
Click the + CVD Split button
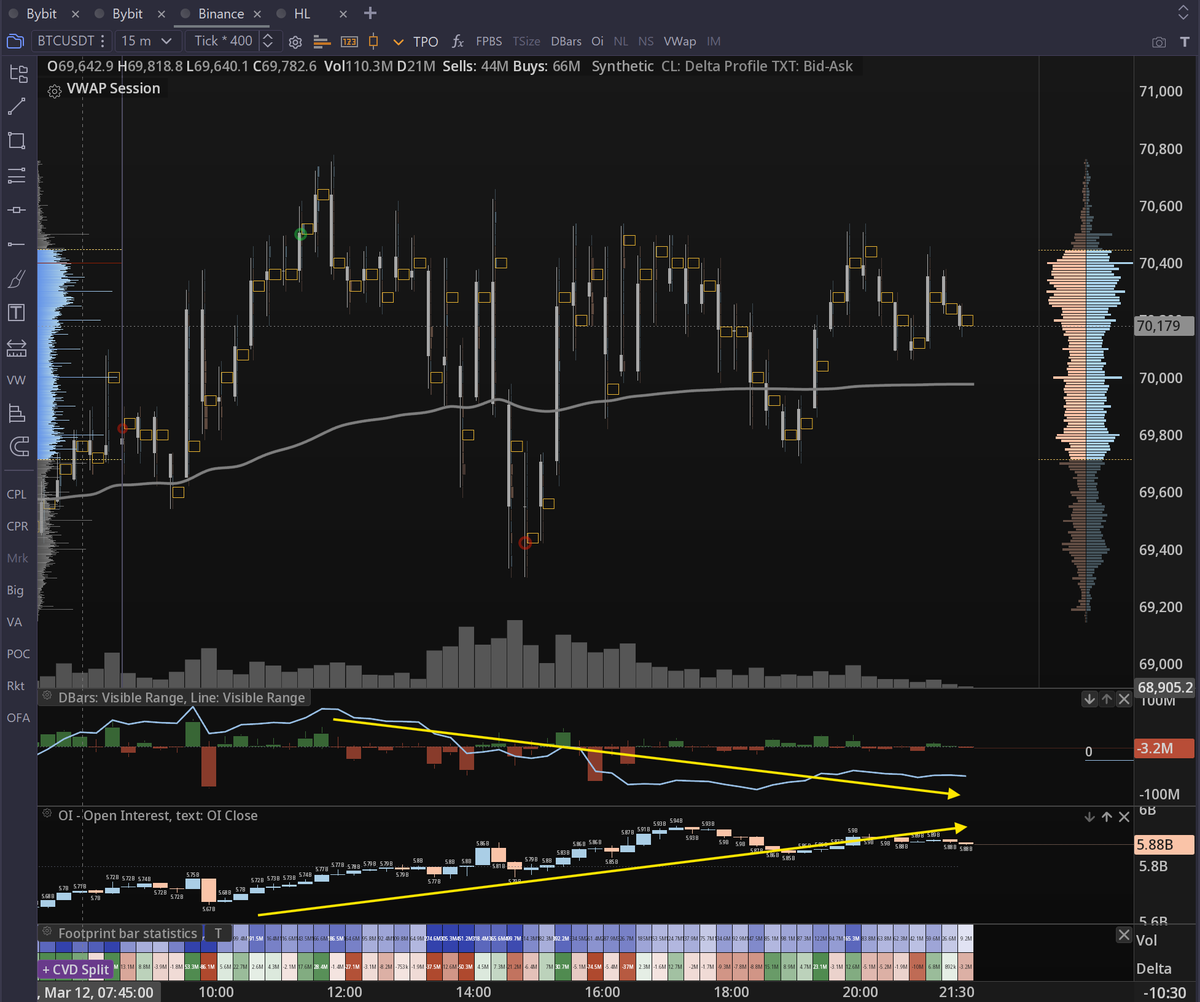pyautogui.click(x=78, y=970)
